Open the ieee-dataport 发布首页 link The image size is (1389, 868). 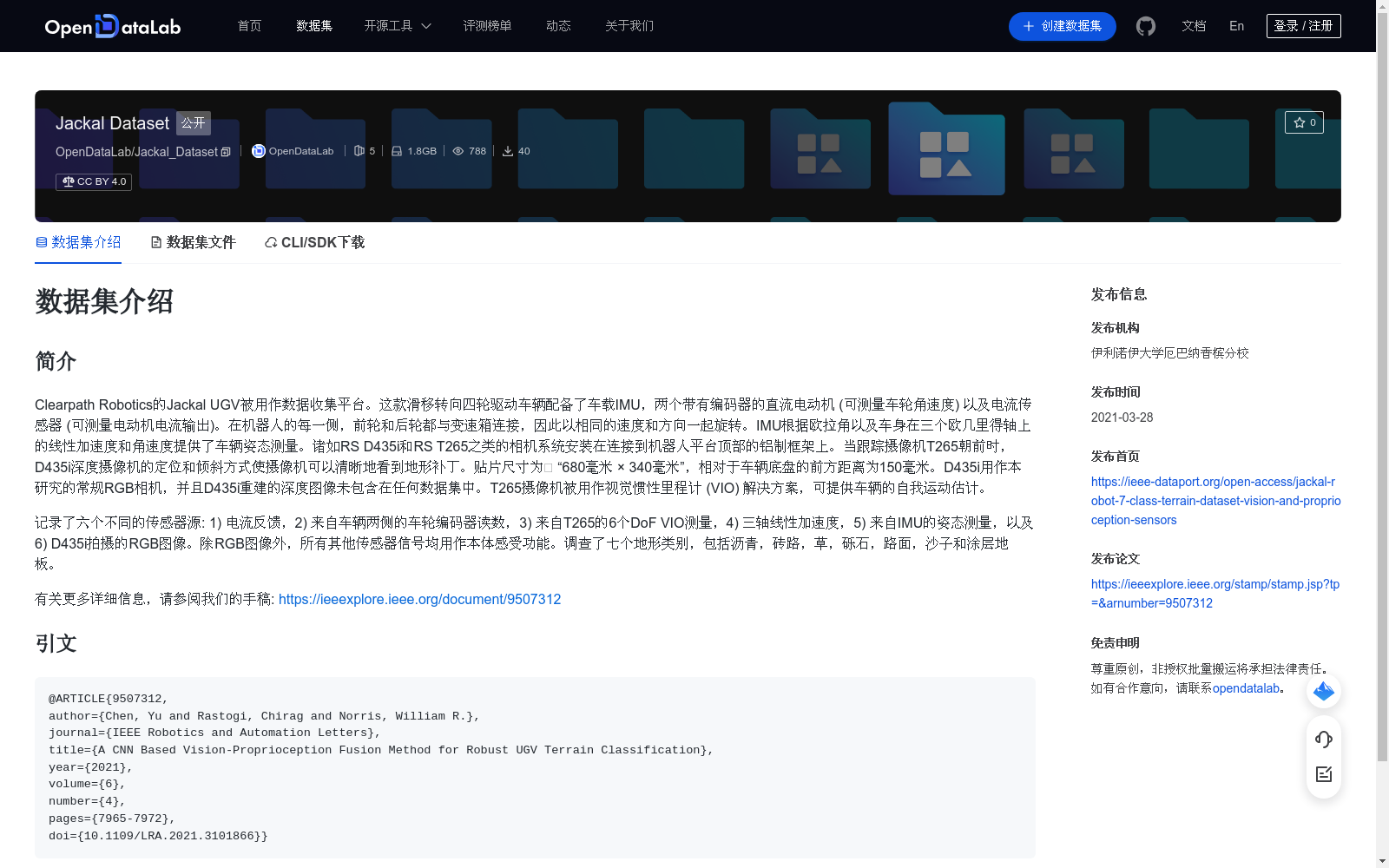(1215, 501)
